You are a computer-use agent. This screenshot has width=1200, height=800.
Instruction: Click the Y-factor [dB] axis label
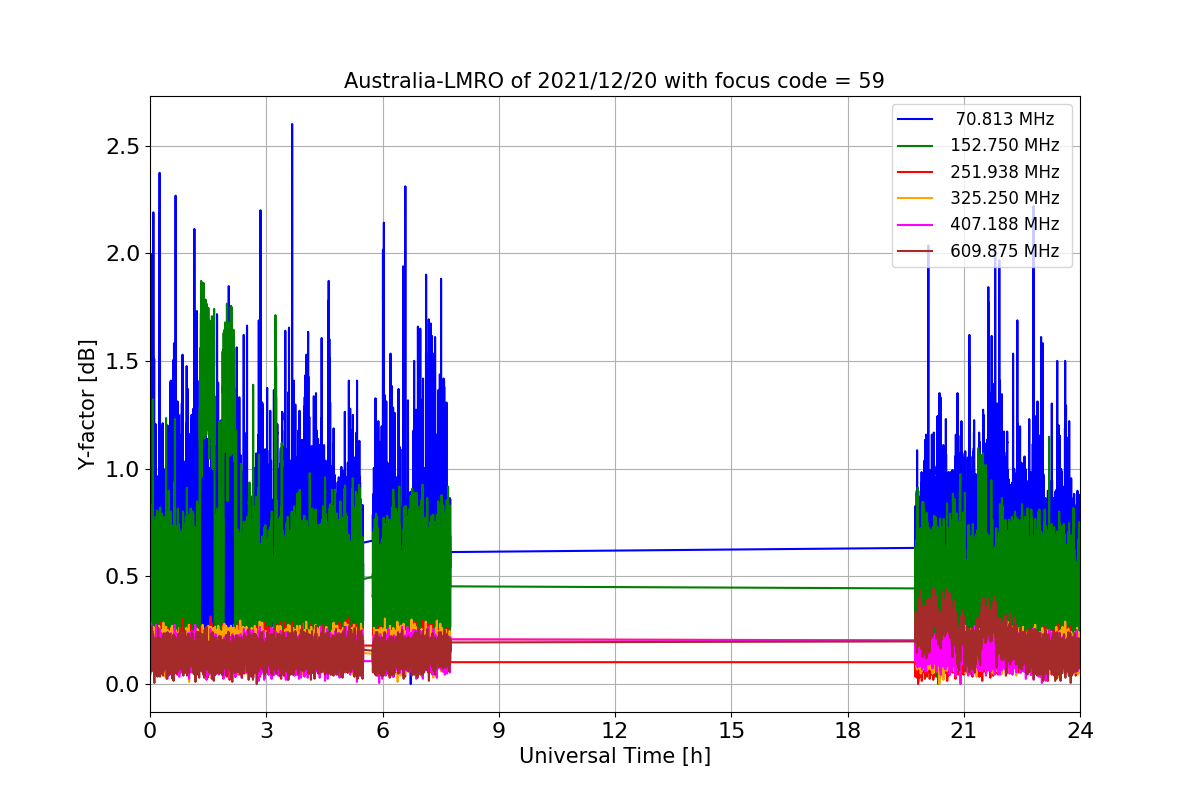[88, 405]
